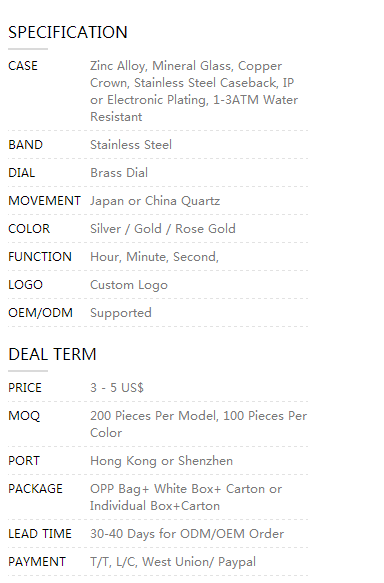The image size is (384, 583).
Task: Click the Stainless Steel band value
Action: coord(131,145)
